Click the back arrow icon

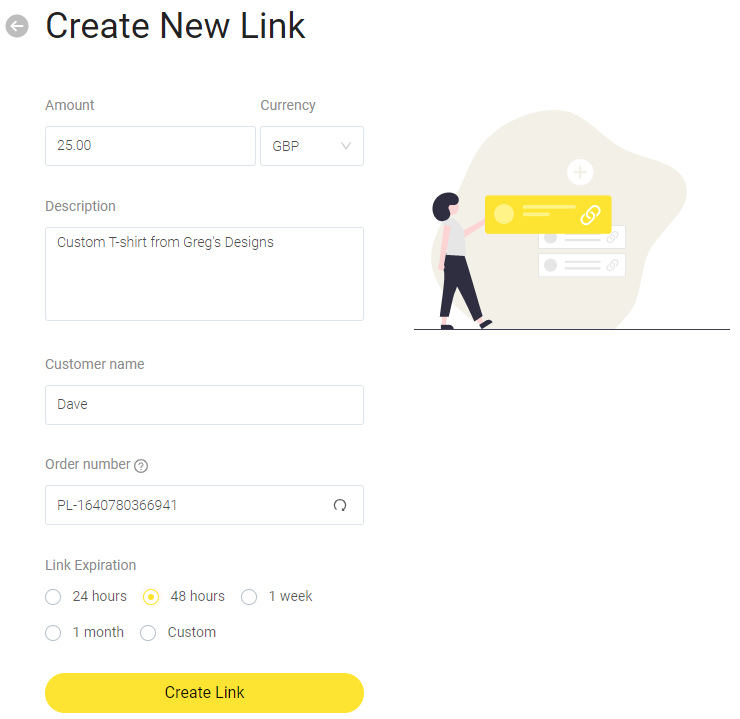point(17,26)
